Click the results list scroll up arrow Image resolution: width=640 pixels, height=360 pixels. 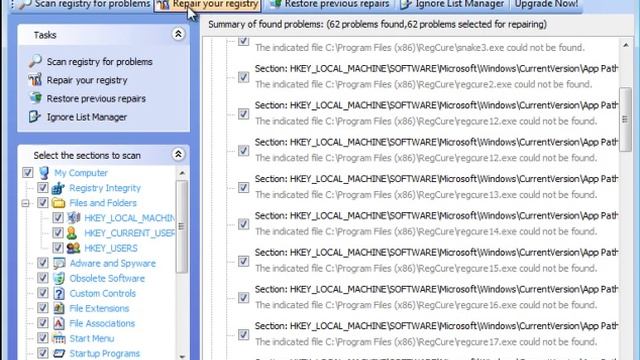coord(625,45)
